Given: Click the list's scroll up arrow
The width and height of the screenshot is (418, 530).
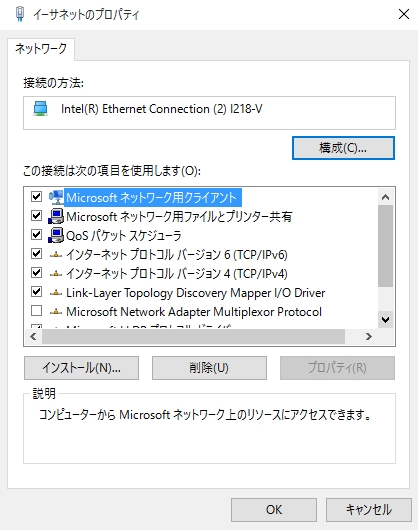Looking at the screenshot, I should click(x=386, y=197).
